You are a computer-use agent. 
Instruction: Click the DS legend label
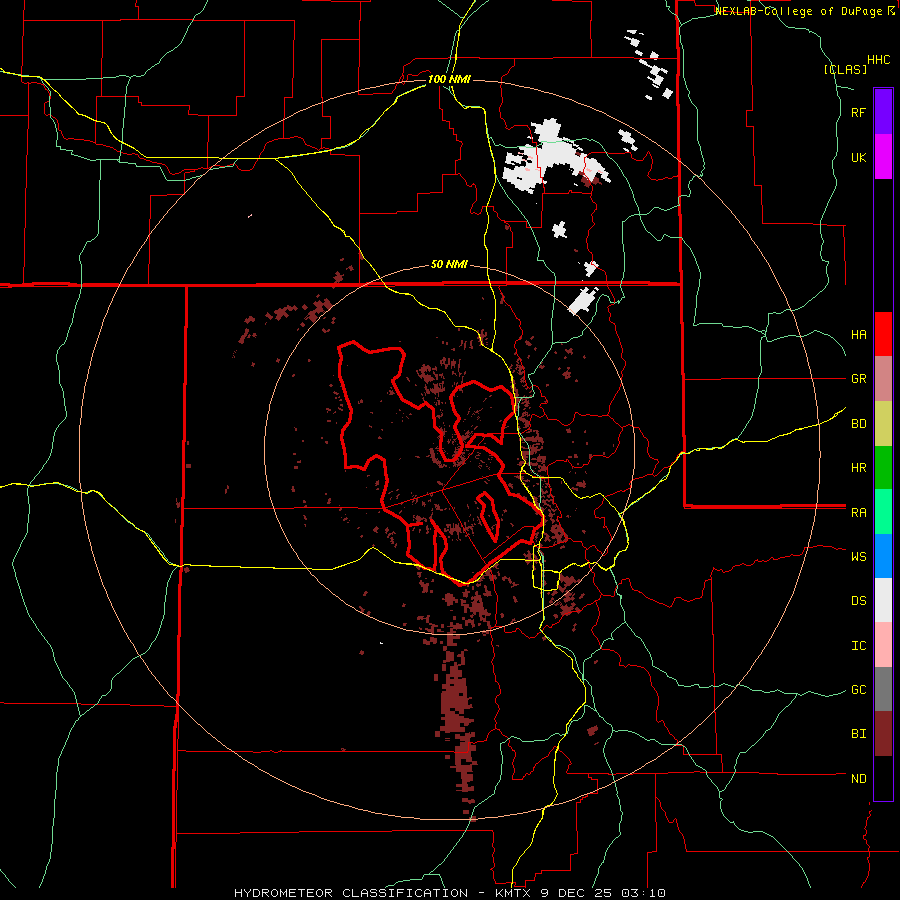pos(858,601)
